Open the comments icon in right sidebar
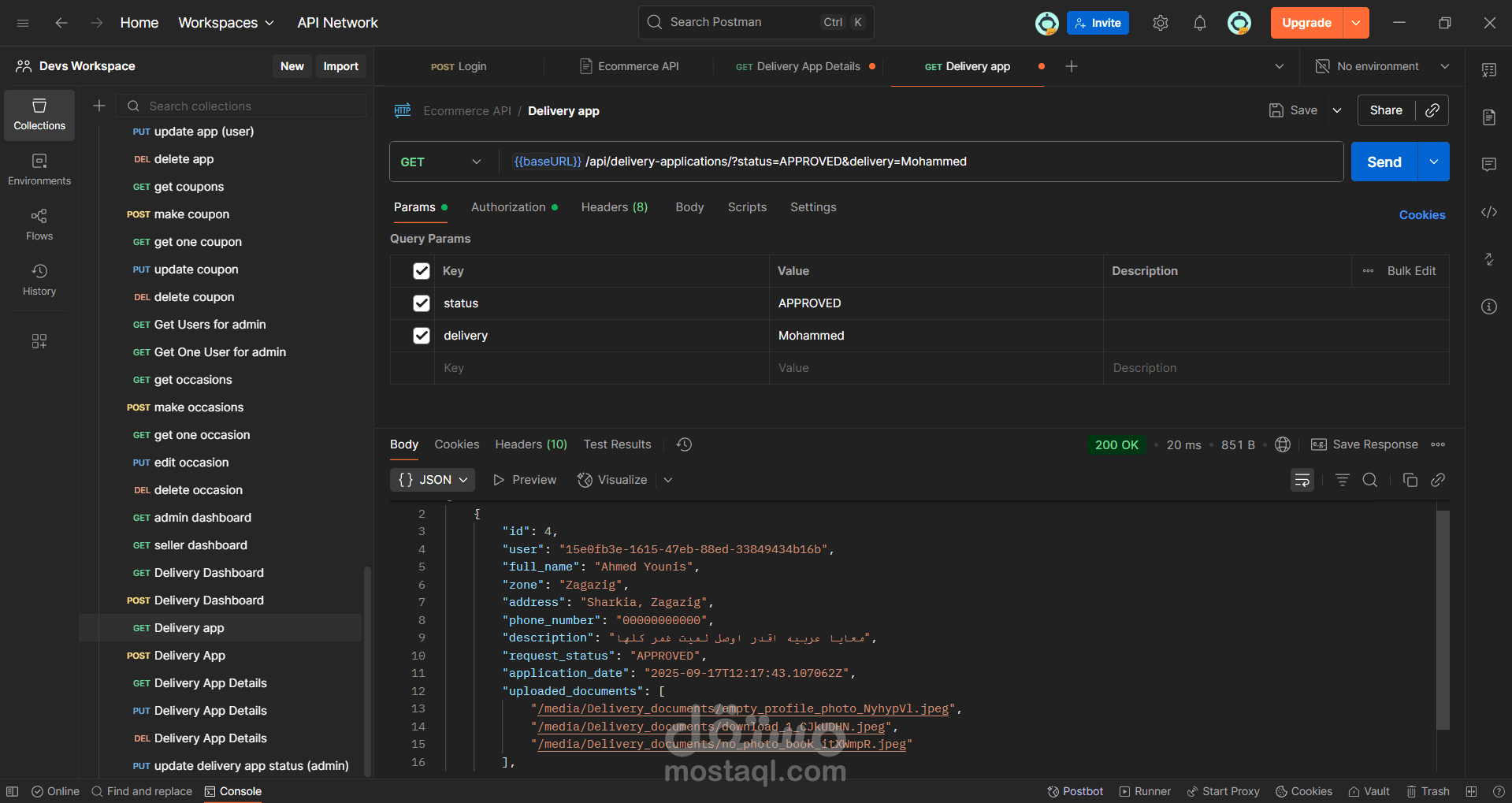Image resolution: width=1512 pixels, height=803 pixels. 1489,165
